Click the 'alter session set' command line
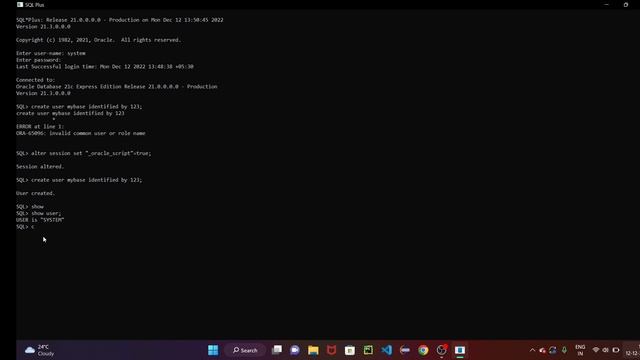 click(x=84, y=153)
